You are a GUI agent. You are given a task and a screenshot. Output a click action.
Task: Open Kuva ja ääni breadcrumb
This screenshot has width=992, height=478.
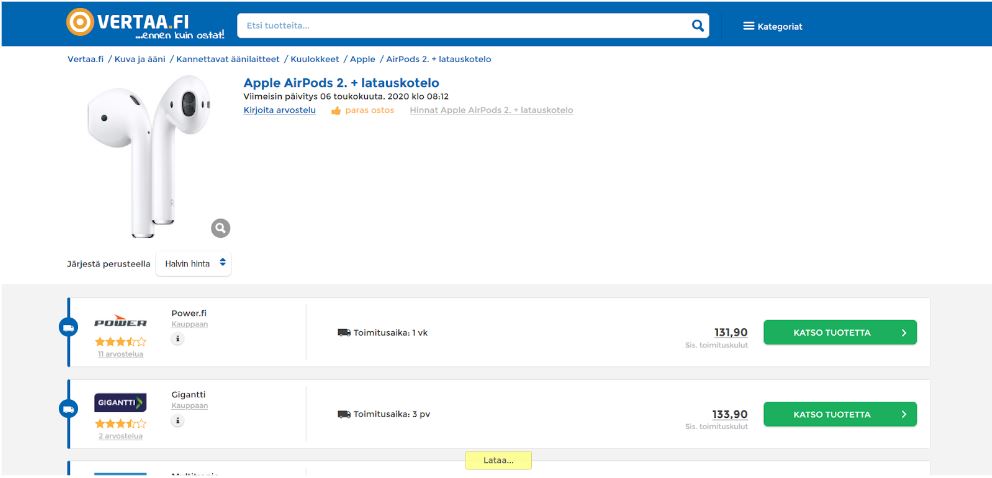click(140, 59)
